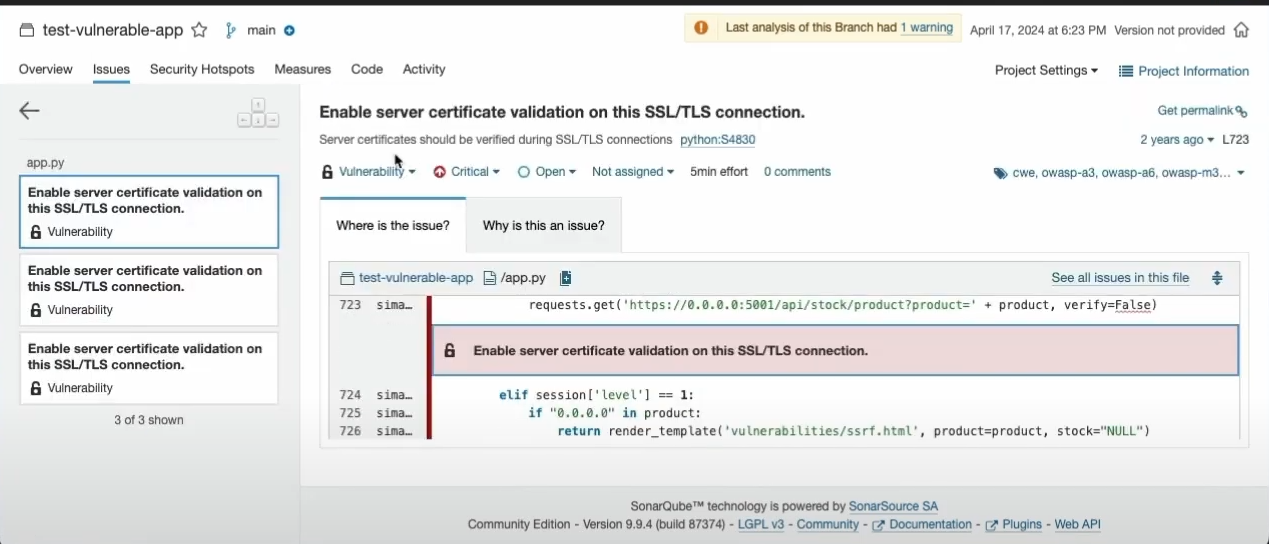Image resolution: width=1269 pixels, height=544 pixels.
Task: Click the SonarSource SA footer link
Action: pos(893,506)
